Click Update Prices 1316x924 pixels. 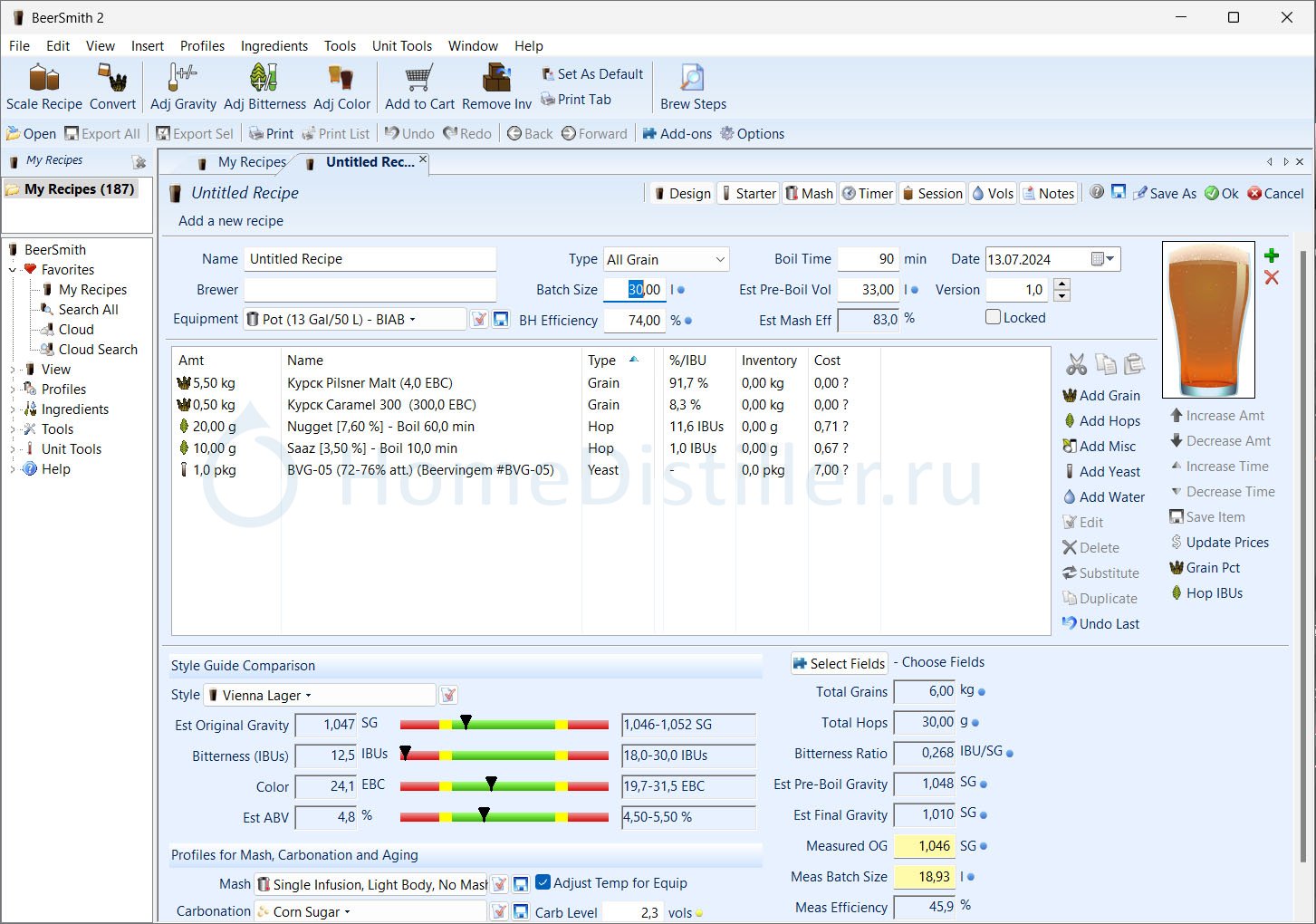[x=1219, y=543]
